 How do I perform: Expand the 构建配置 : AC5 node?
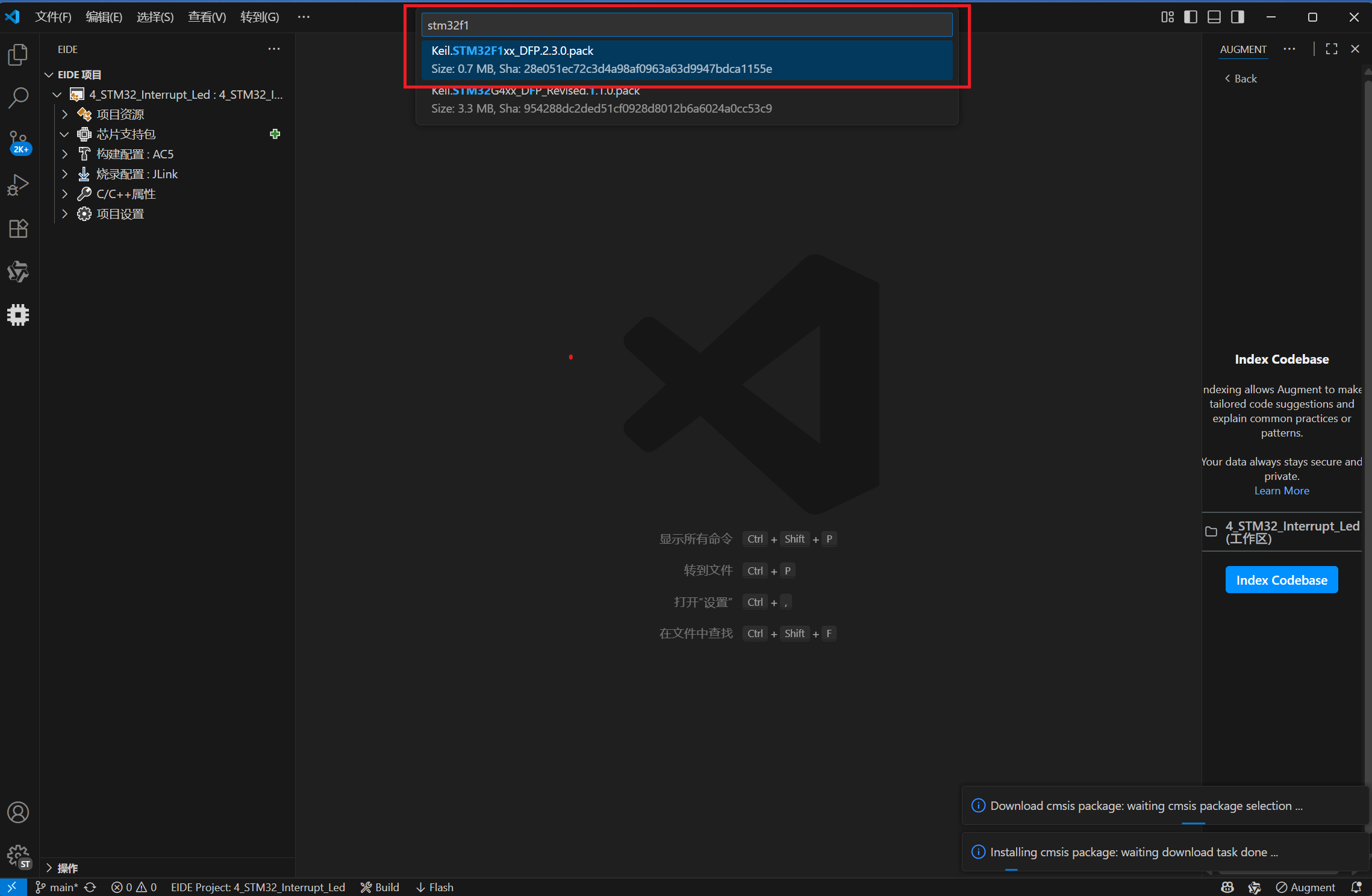tap(65, 154)
